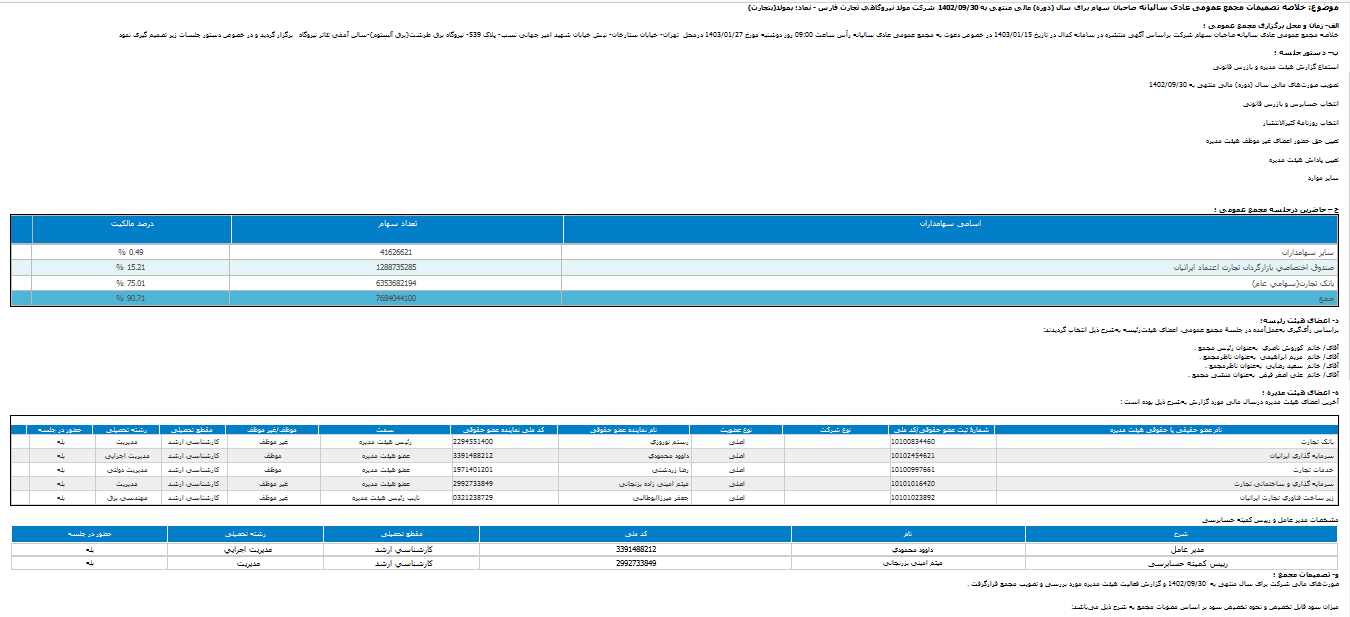Select the share count cell 41626621
The image size is (1350, 617).
point(396,253)
